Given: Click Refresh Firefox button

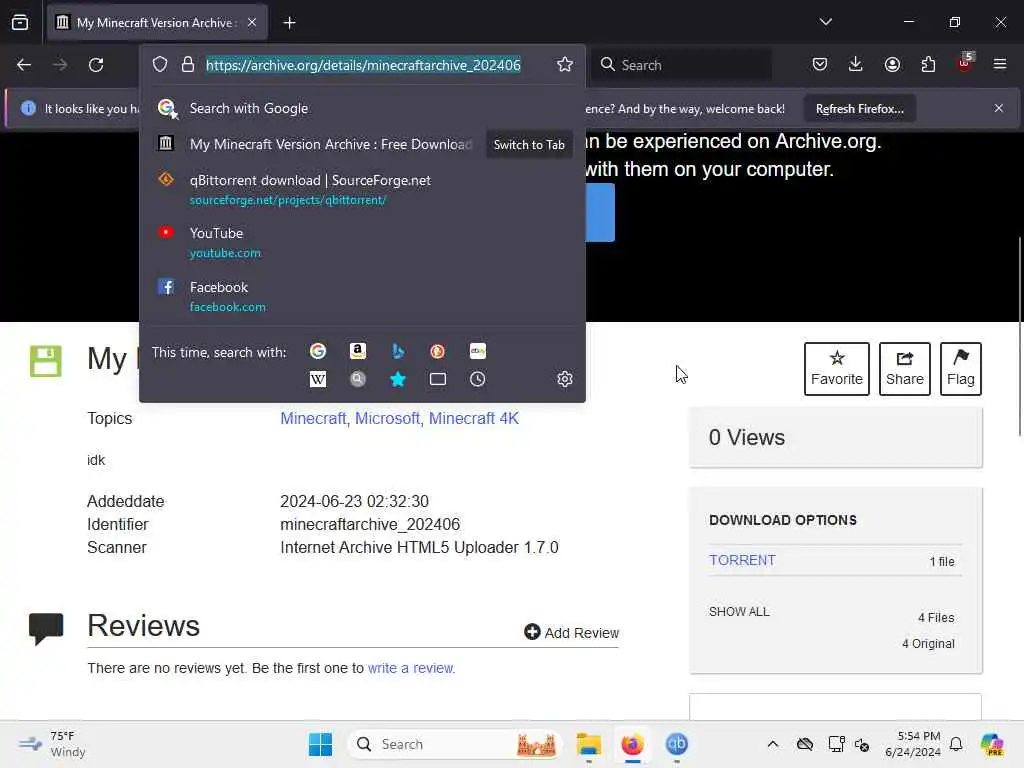Looking at the screenshot, I should [x=859, y=109].
